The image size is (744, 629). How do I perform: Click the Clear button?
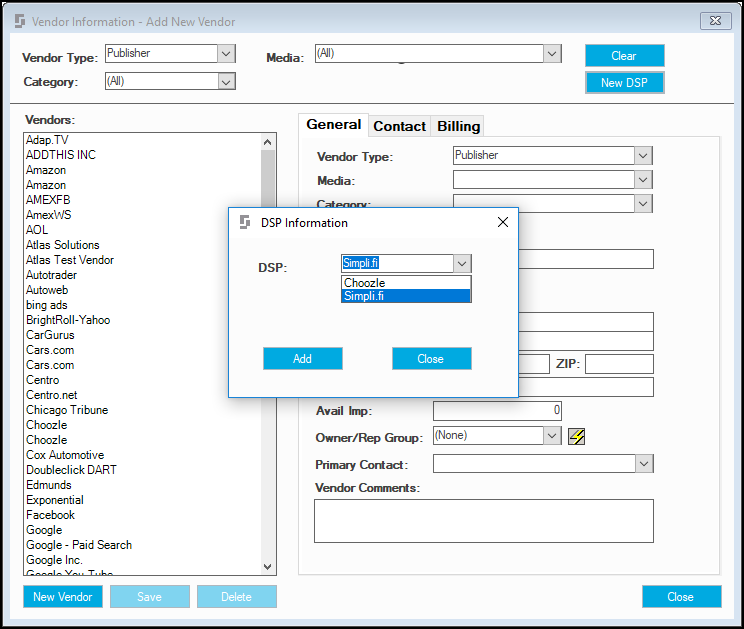point(624,56)
